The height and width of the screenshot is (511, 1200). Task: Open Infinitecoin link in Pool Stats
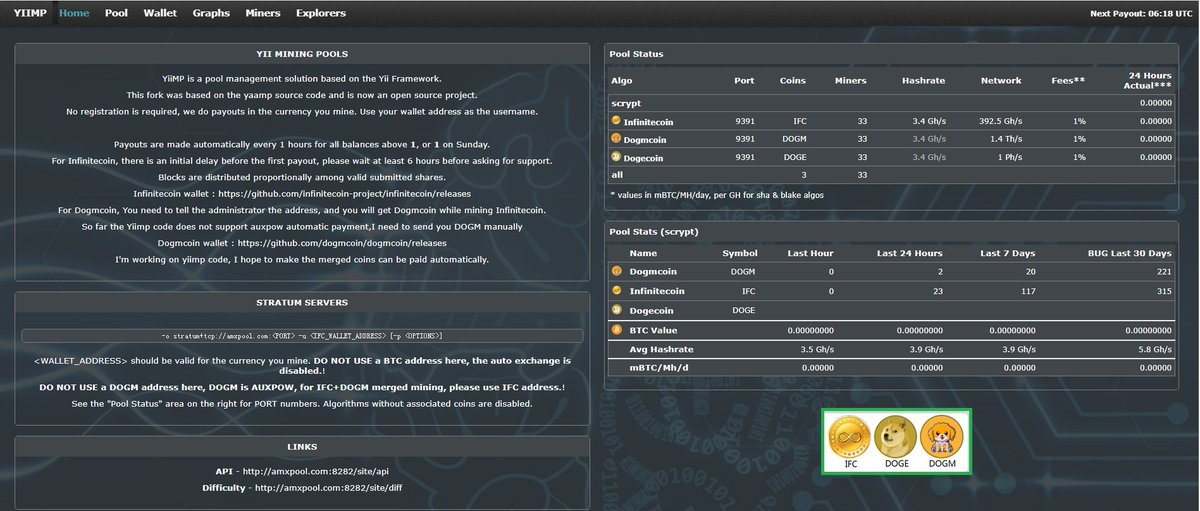[657, 290]
